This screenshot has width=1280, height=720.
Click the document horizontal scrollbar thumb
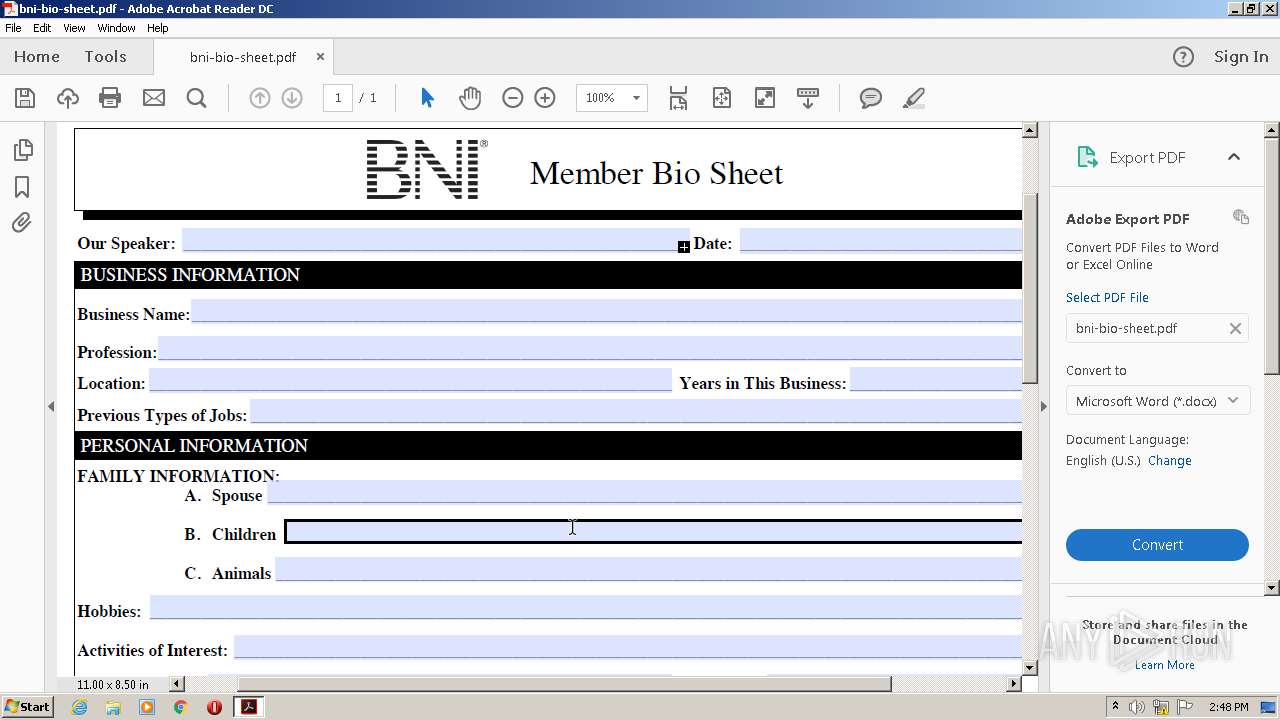click(x=564, y=684)
